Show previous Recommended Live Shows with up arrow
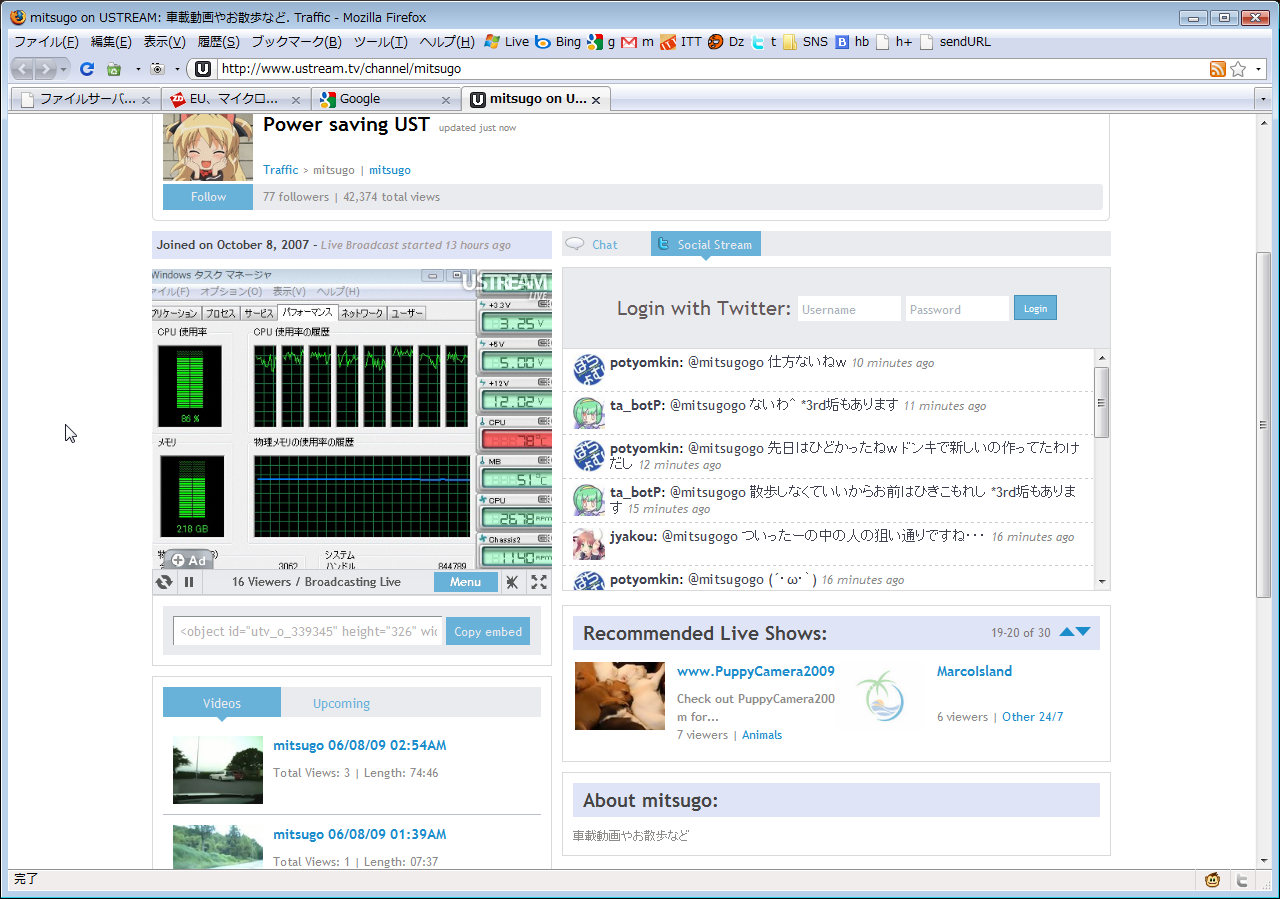The width and height of the screenshot is (1280, 899). point(1067,632)
